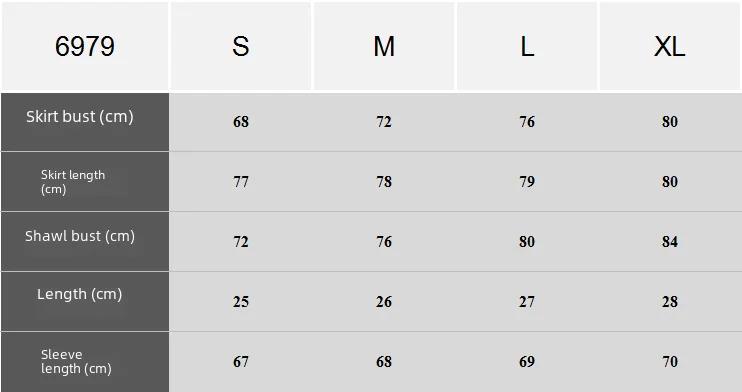Click the Skirt bust (cm) row label
The width and height of the screenshot is (742, 392).
80,116
